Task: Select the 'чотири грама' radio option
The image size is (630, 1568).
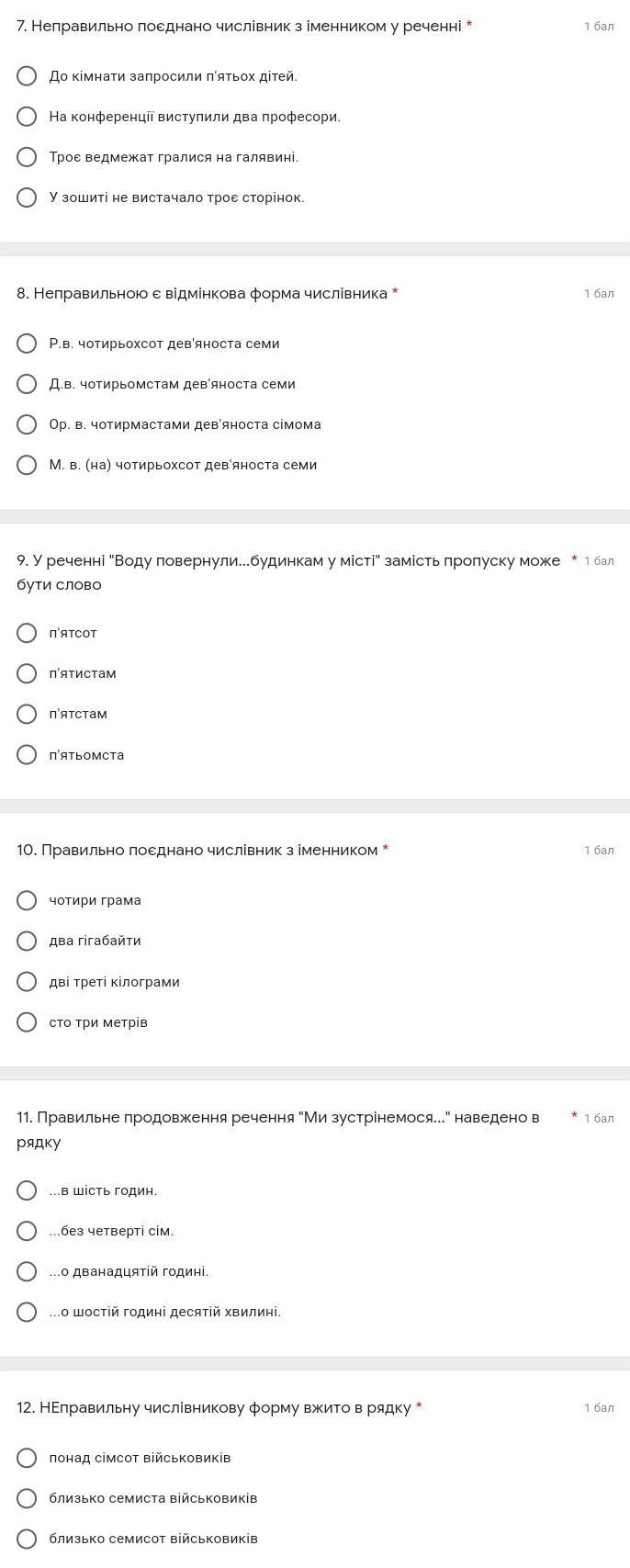Action: click(27, 900)
